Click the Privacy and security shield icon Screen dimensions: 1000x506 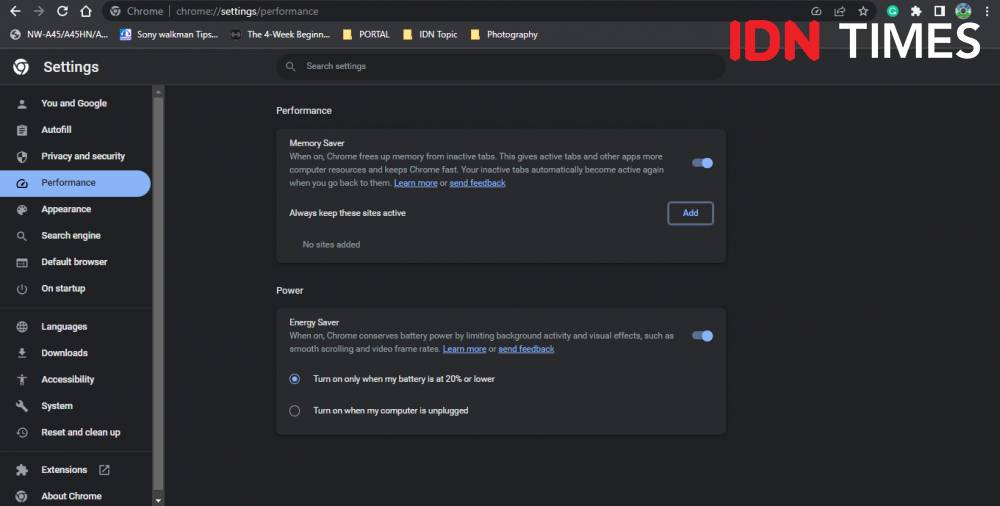tap(22, 156)
